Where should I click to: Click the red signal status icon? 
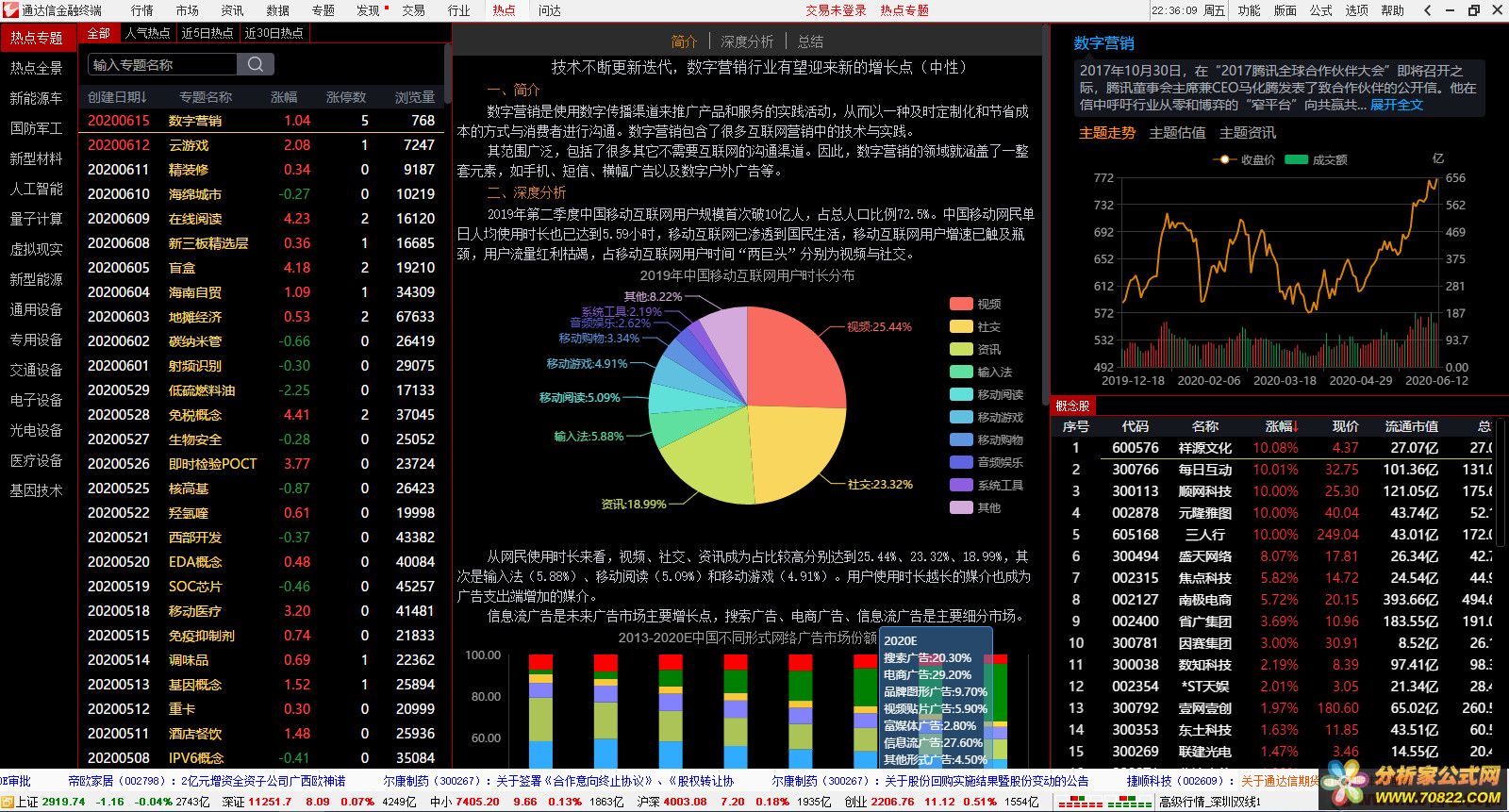[x=1080, y=802]
